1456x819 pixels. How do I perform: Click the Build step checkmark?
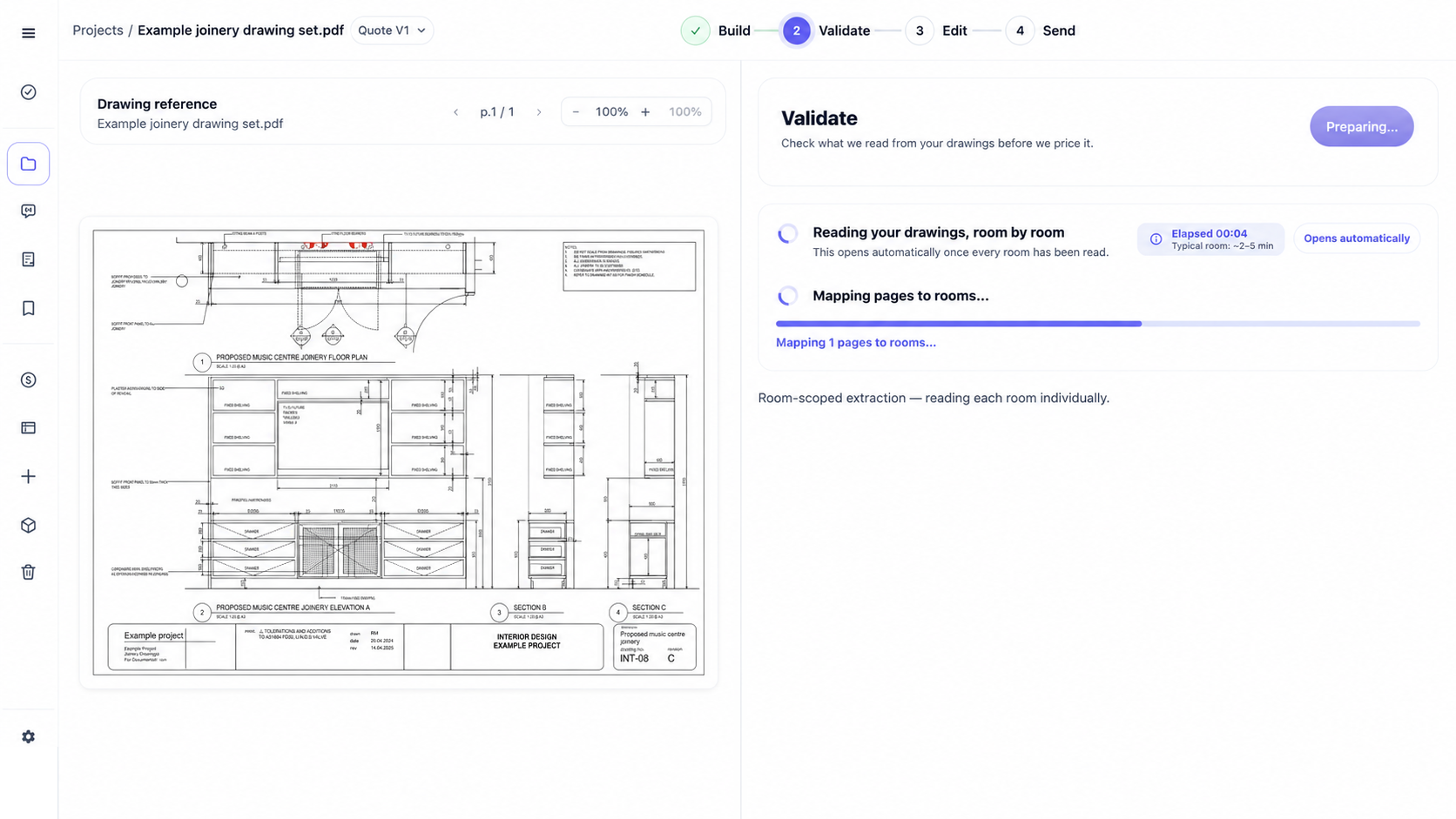coord(695,30)
